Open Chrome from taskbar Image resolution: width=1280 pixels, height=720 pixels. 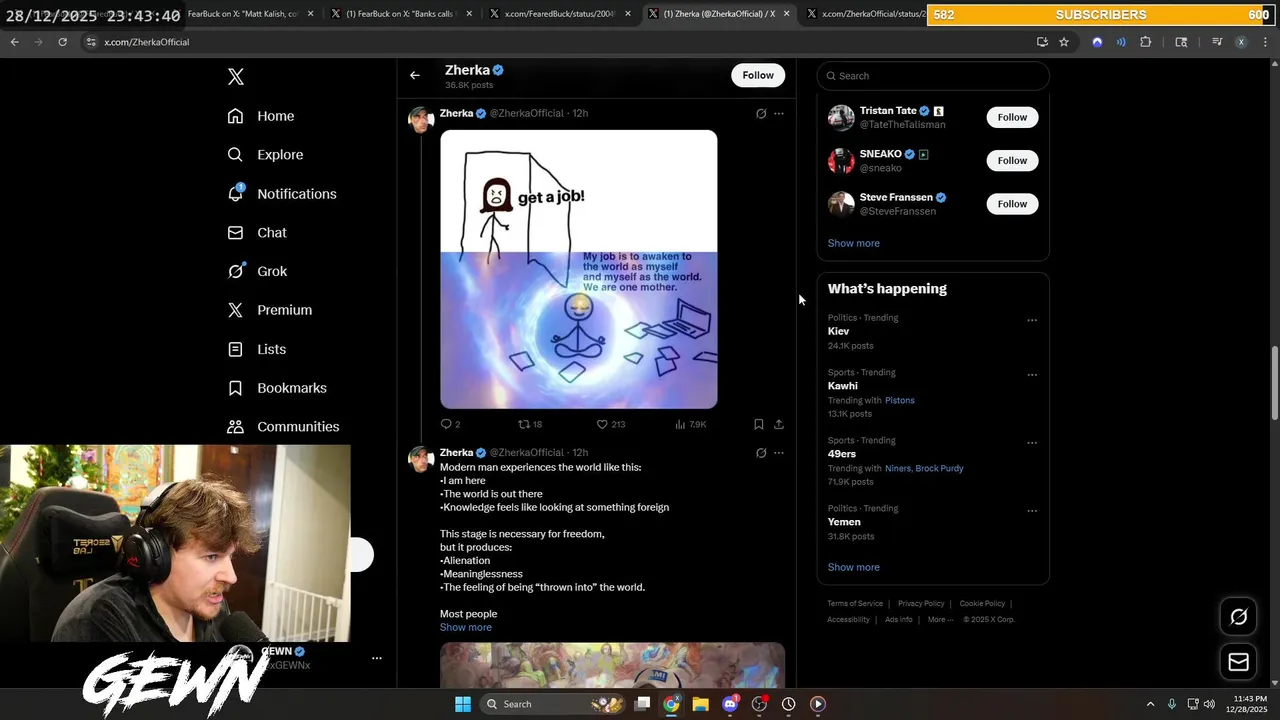(672, 704)
